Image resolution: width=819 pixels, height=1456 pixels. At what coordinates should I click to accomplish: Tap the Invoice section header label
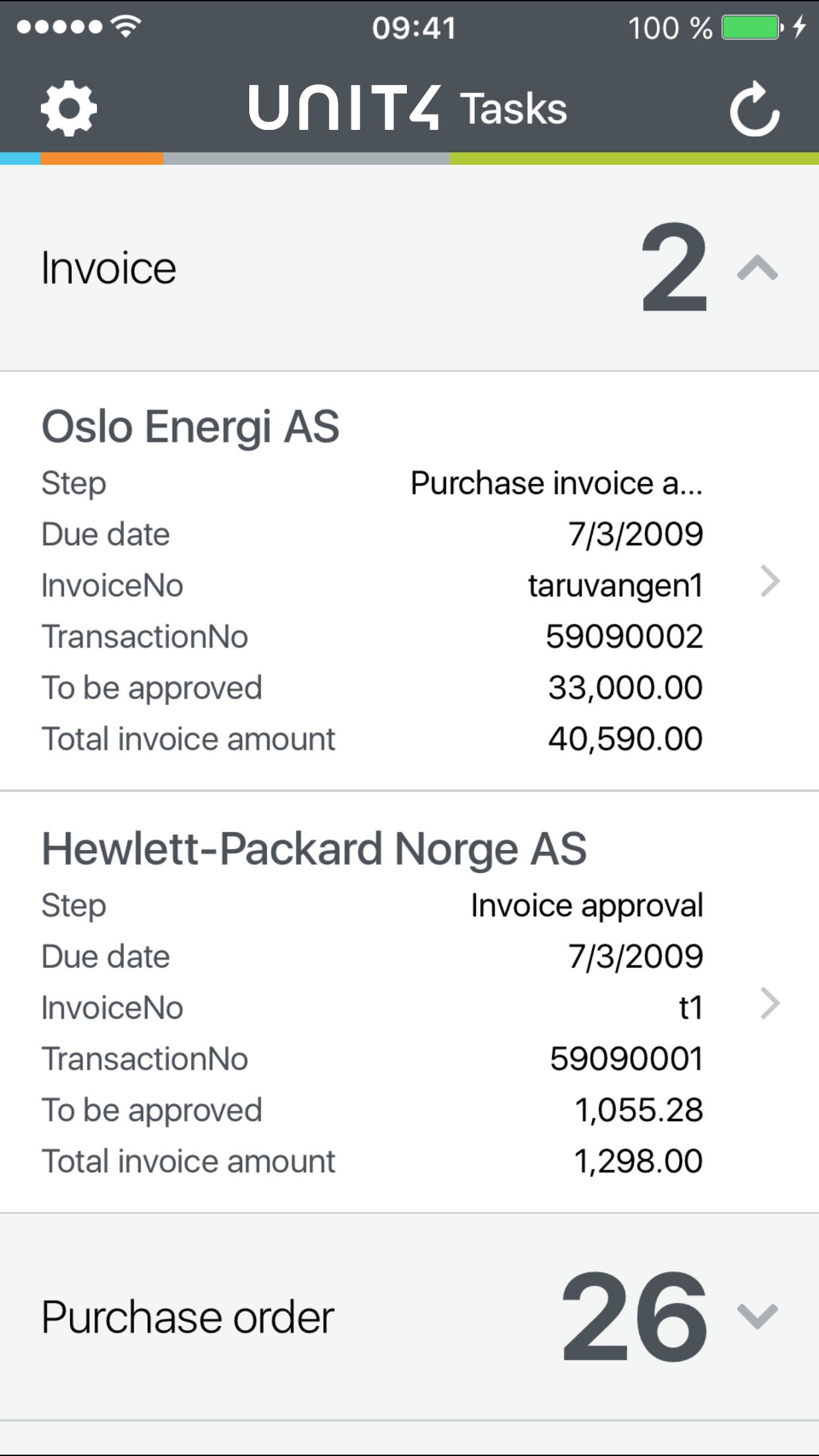tap(109, 268)
